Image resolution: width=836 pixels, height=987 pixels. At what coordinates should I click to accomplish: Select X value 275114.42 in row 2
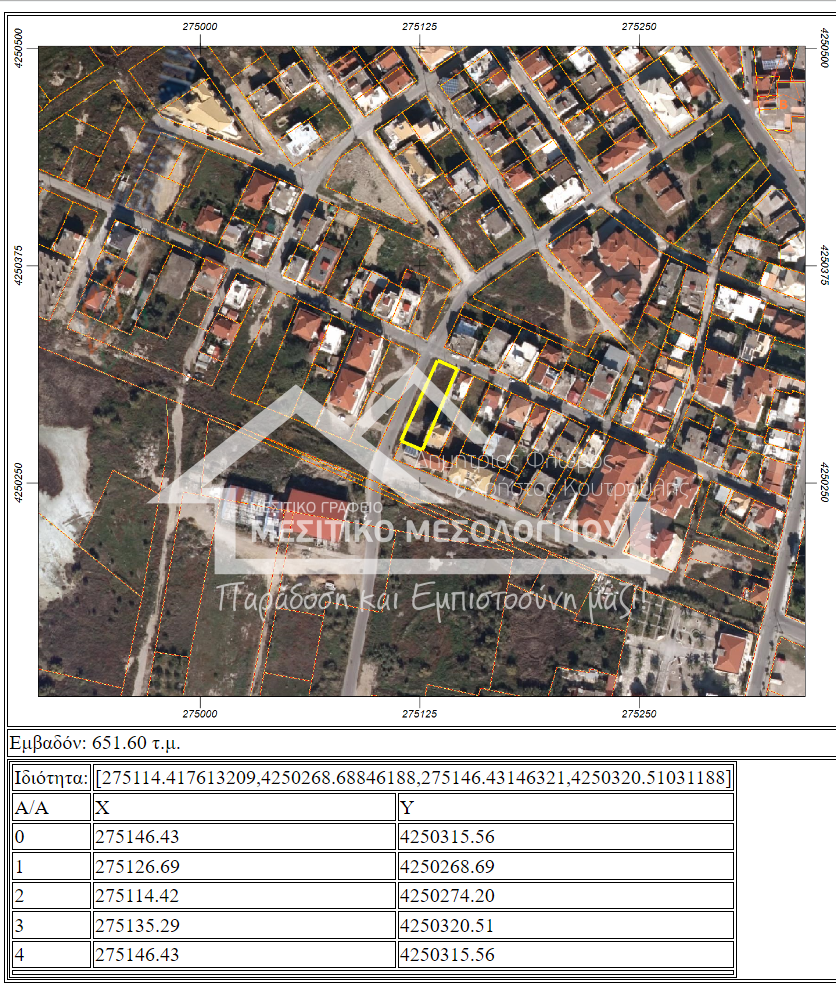(x=137, y=896)
